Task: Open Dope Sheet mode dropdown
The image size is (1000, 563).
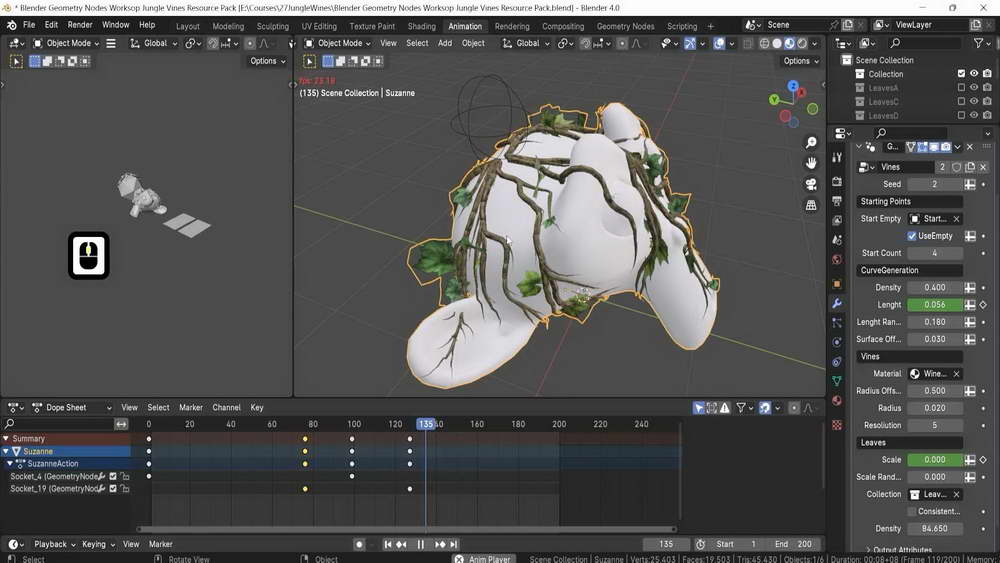Action: pyautogui.click(x=72, y=407)
